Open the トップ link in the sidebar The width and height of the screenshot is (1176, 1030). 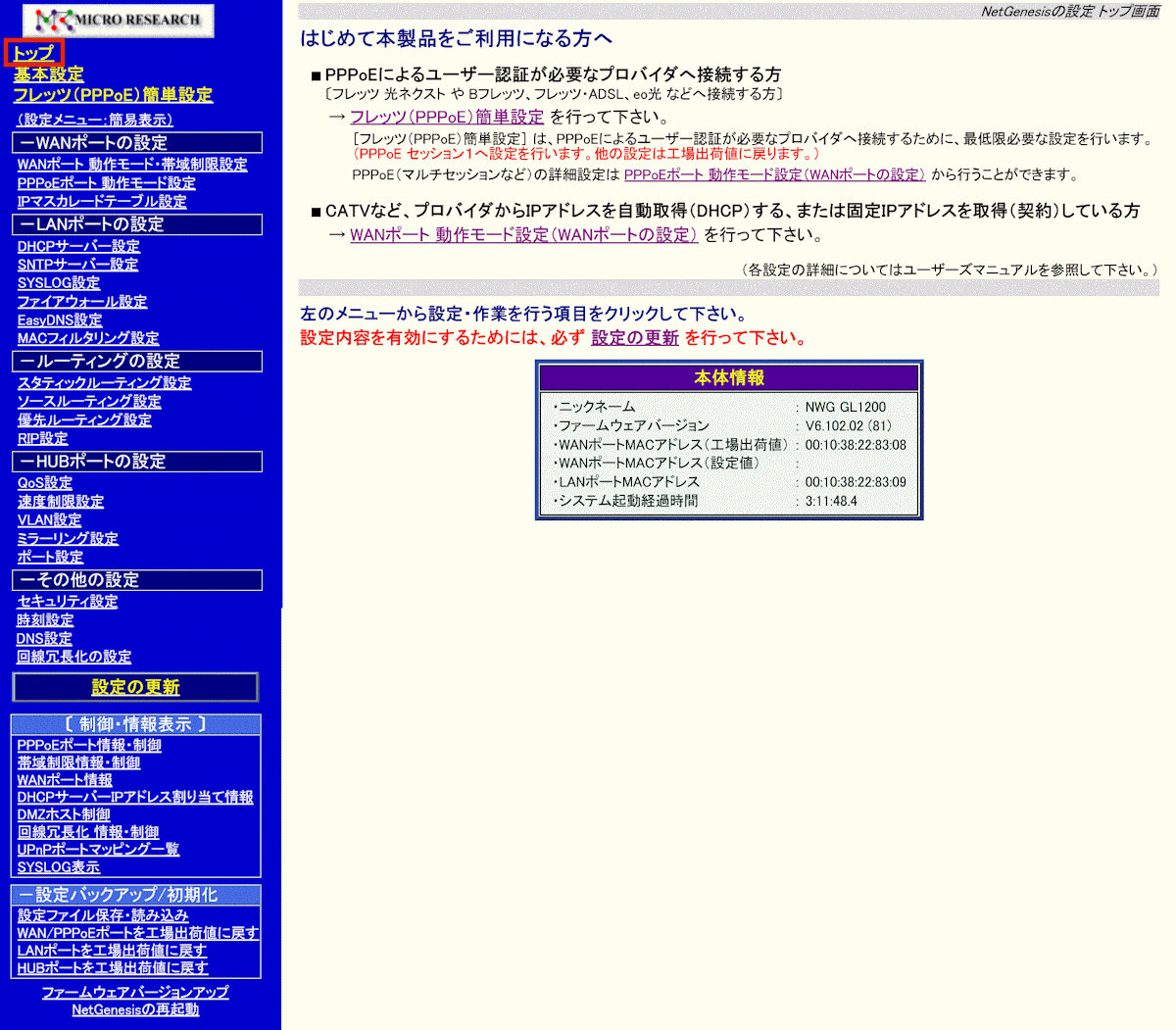pos(33,53)
